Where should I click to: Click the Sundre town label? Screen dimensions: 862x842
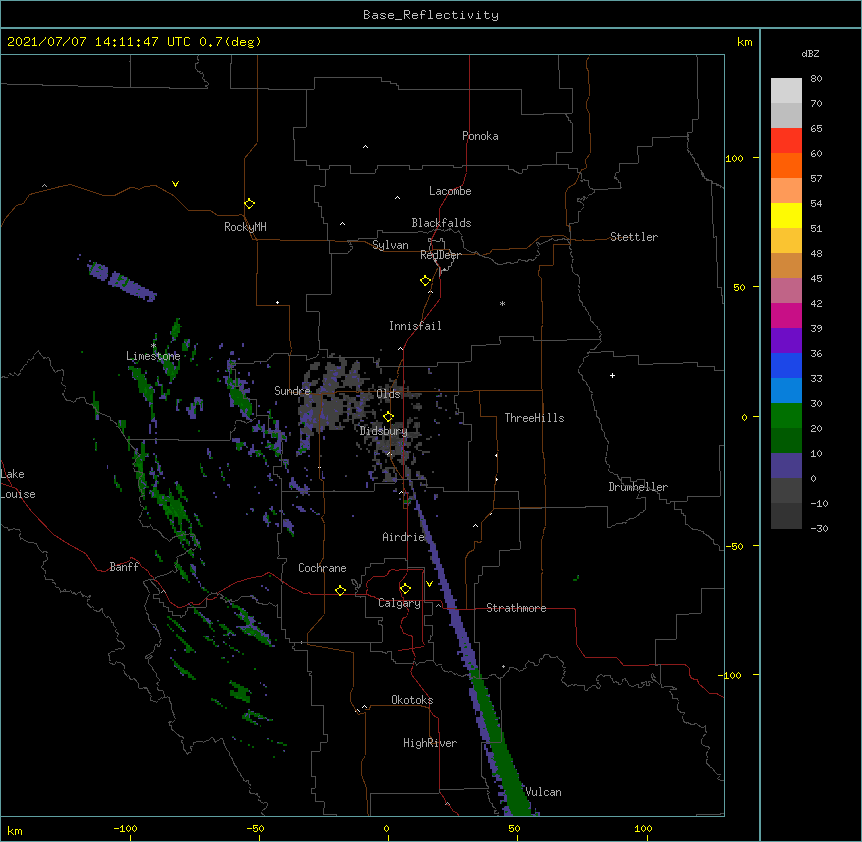(x=292, y=391)
